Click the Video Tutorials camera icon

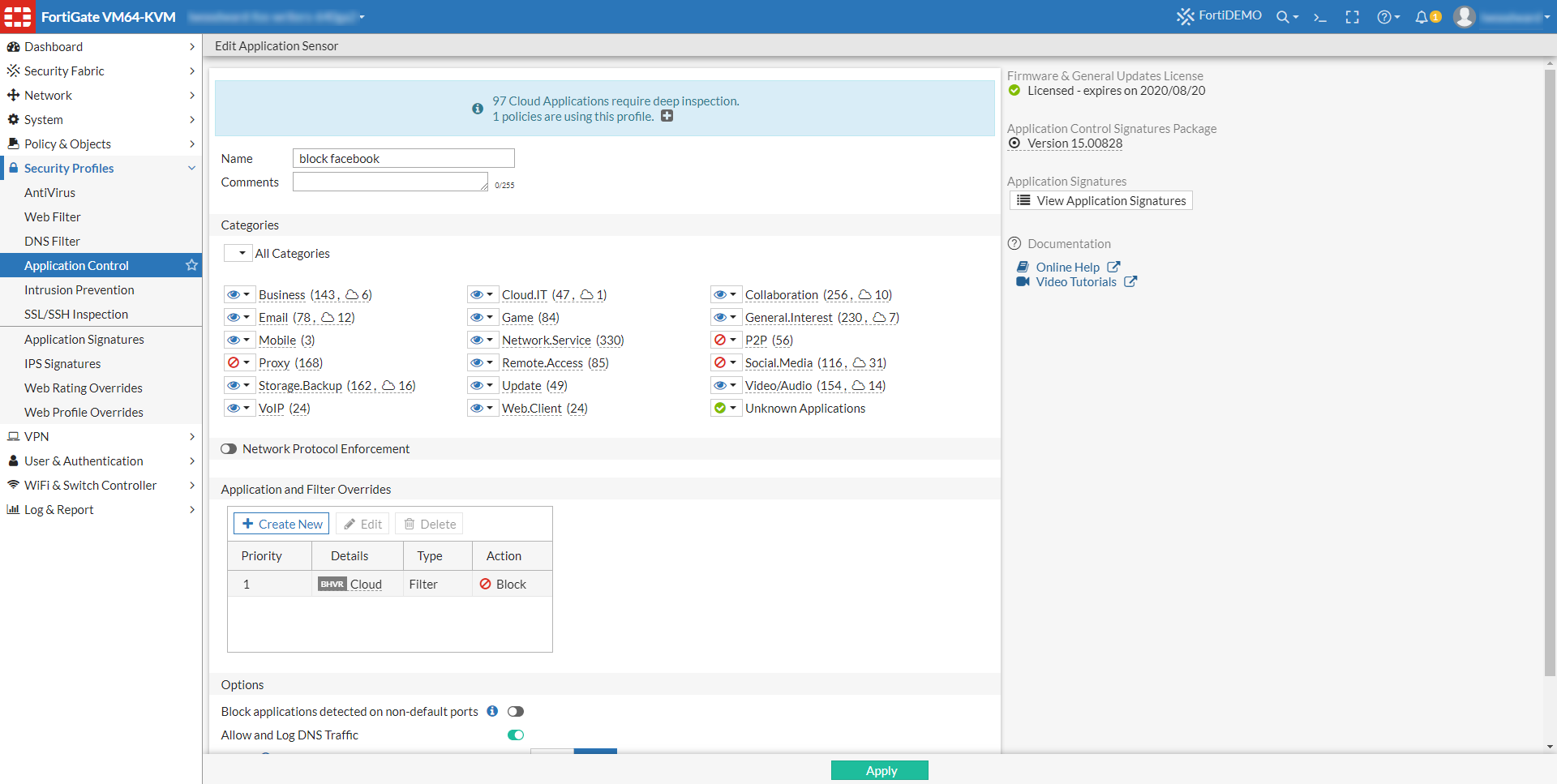point(1023,281)
